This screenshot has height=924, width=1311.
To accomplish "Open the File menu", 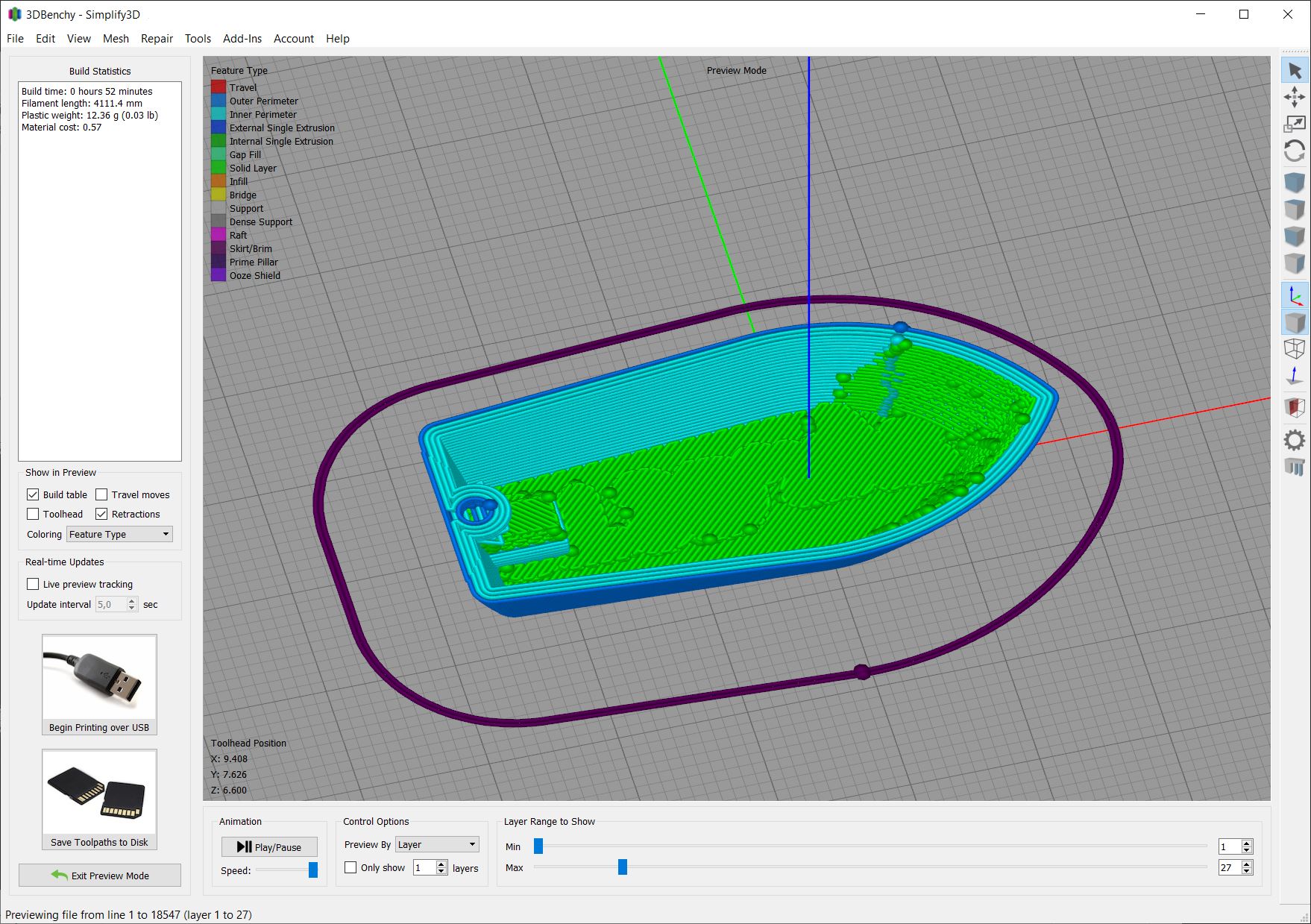I will [15, 38].
